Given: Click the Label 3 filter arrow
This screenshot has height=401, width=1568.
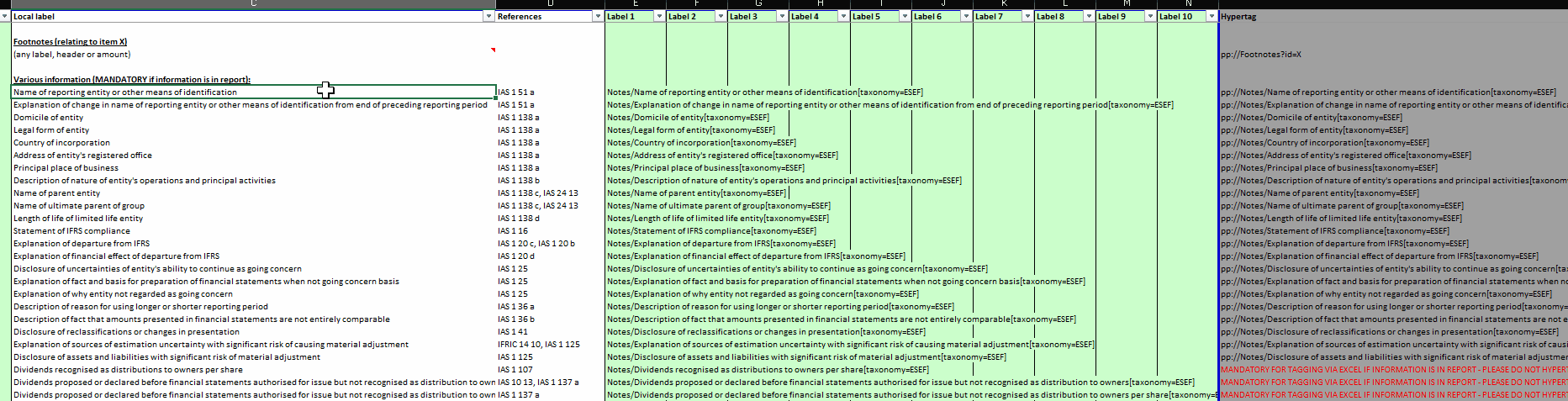Looking at the screenshot, I should 782,17.
